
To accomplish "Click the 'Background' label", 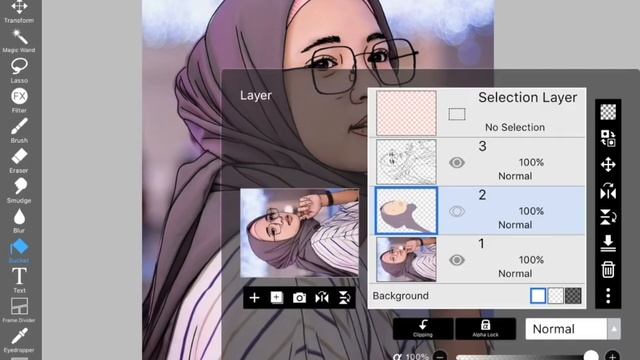I will 400,296.
